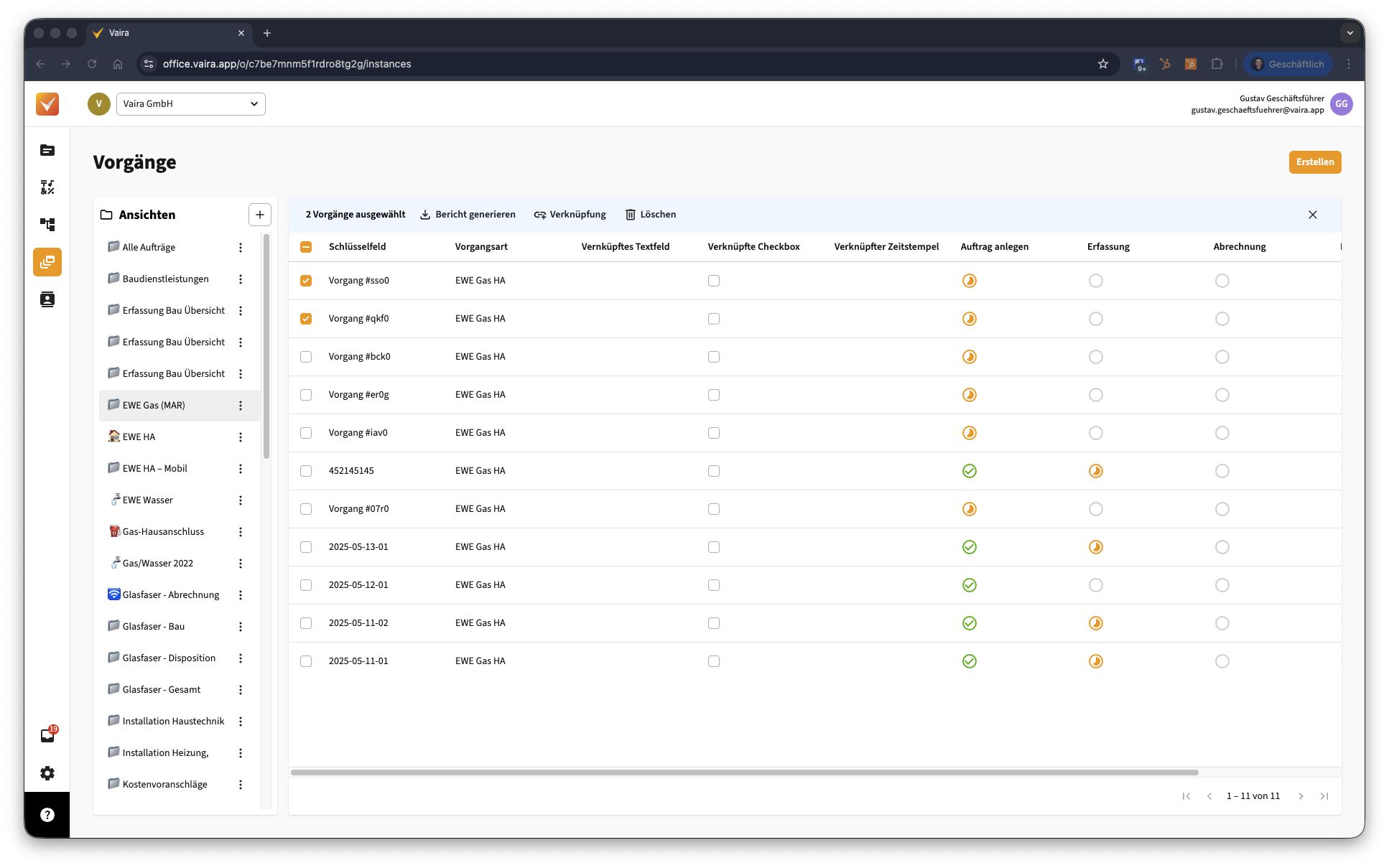Click the horizontal scrollbar below the table
This screenshot has width=1389, height=868.
pos(744,773)
